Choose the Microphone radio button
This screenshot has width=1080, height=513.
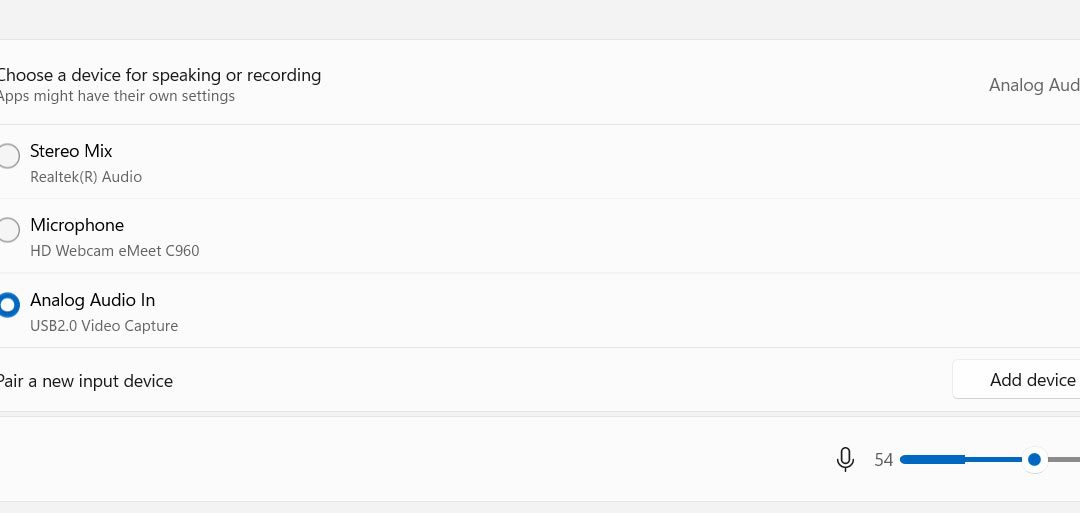pyautogui.click(x=8, y=230)
